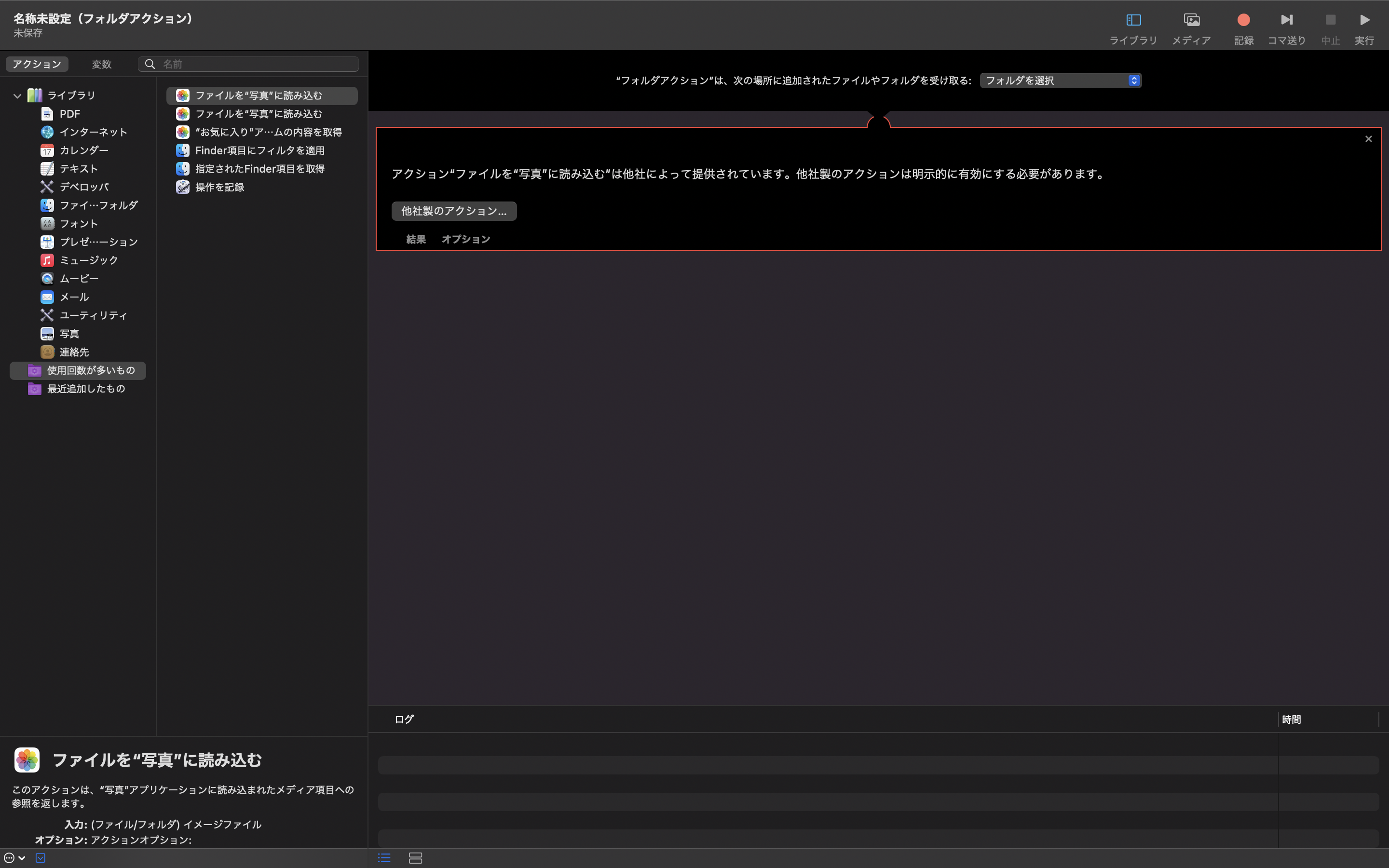Toggle the Library (ライブラリ) panel icon
The width and height of the screenshot is (1389, 868).
pyautogui.click(x=1133, y=20)
